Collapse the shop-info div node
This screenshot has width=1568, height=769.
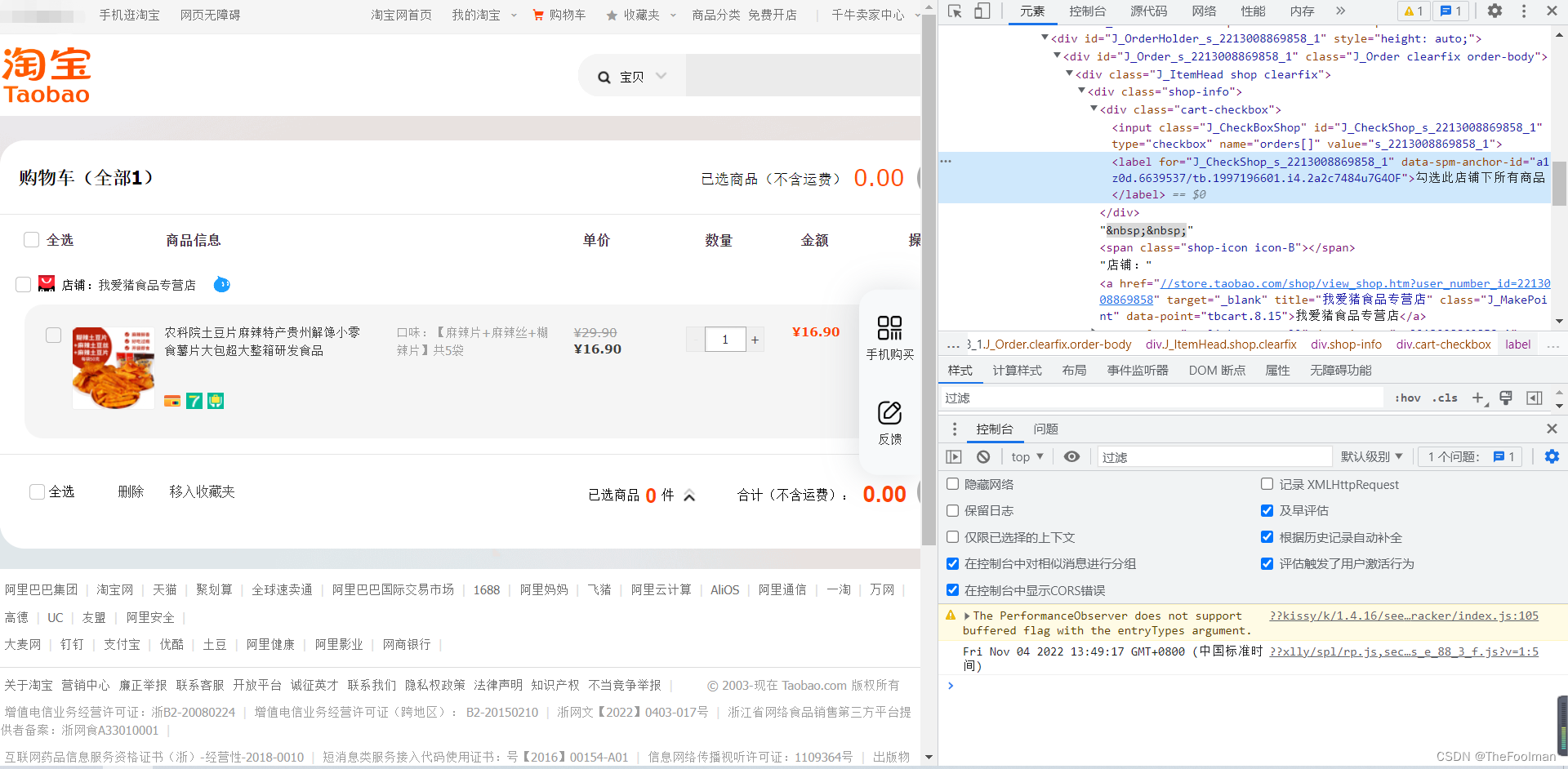(x=1081, y=91)
